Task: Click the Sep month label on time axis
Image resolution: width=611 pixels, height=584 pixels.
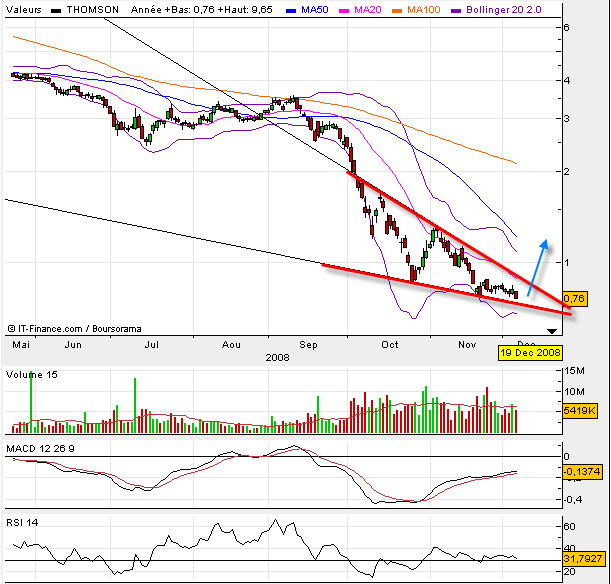Action: coord(308,343)
